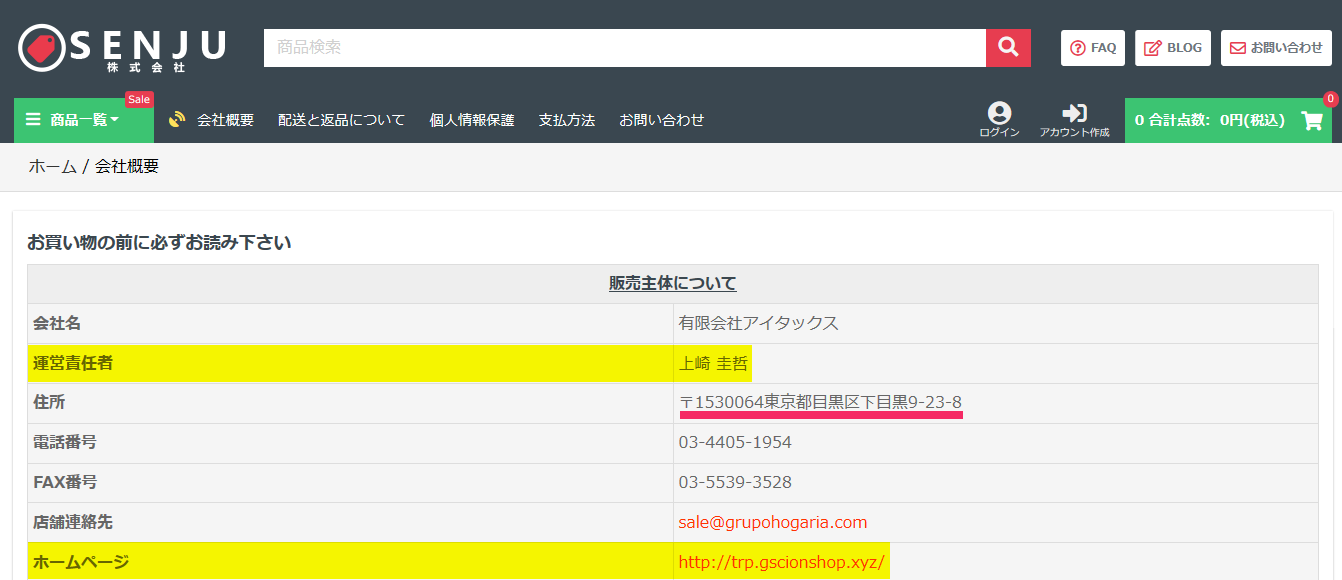
Task: Click the phone icon beside 会社概要
Action: point(177,120)
